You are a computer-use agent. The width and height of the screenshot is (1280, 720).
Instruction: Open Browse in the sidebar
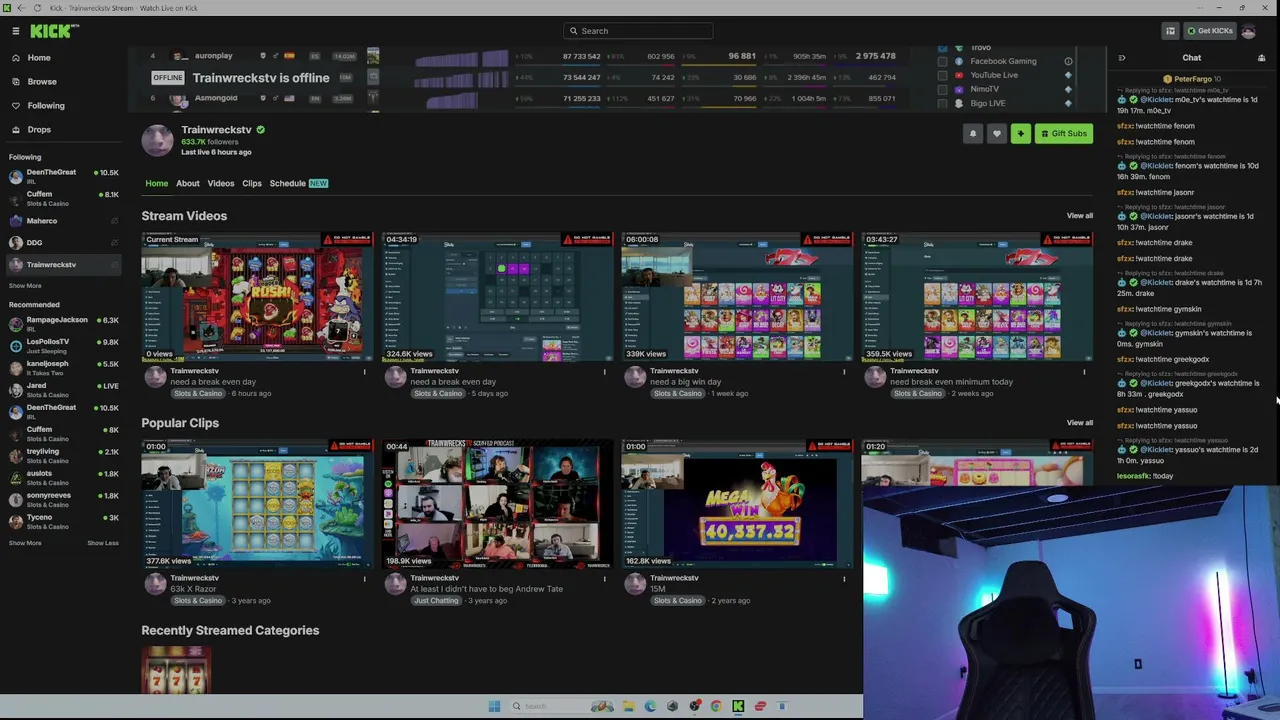pyautogui.click(x=42, y=82)
